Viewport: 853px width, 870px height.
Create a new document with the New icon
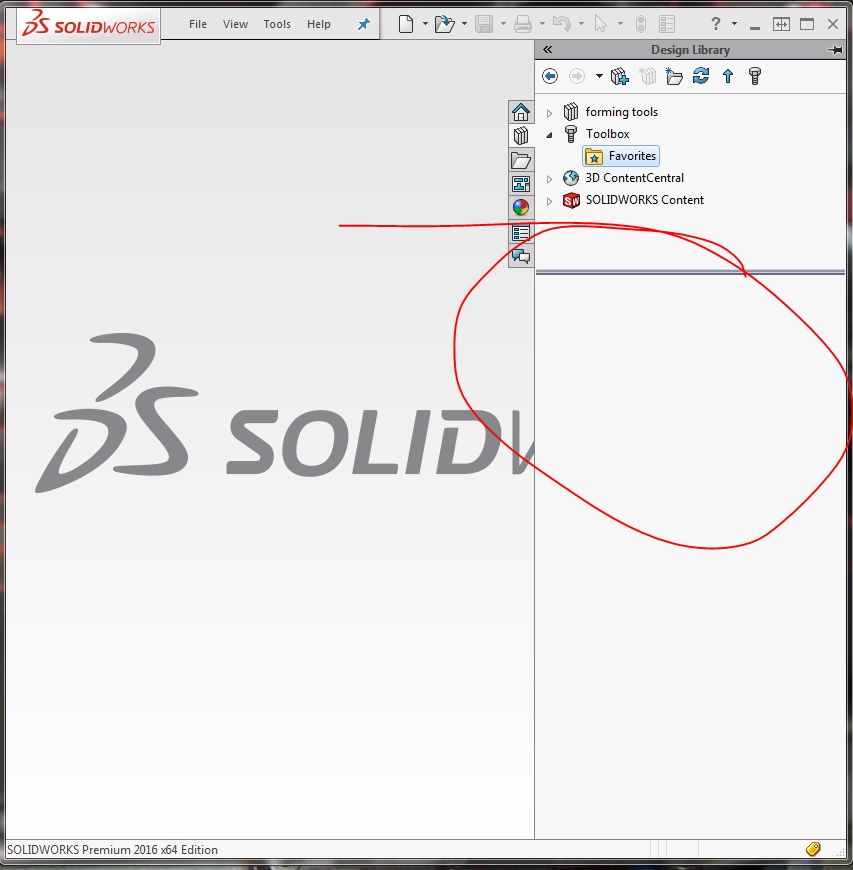pyautogui.click(x=406, y=24)
